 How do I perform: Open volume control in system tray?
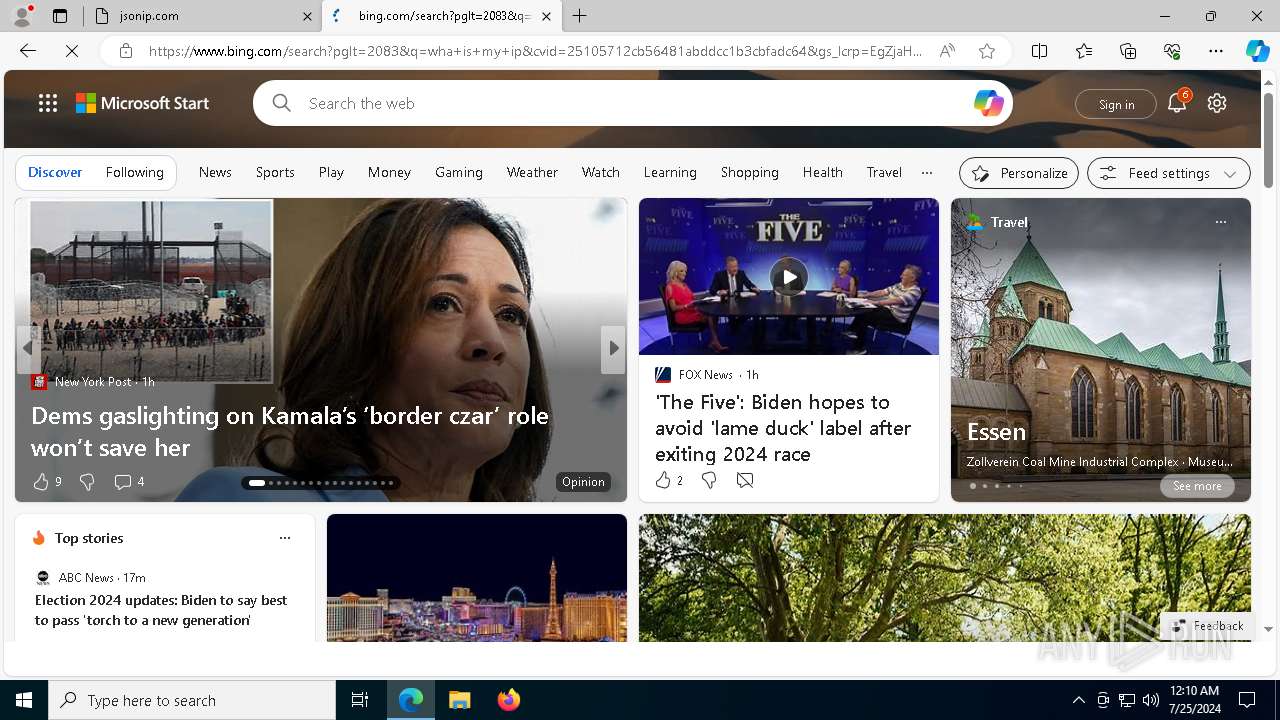click(x=1151, y=700)
